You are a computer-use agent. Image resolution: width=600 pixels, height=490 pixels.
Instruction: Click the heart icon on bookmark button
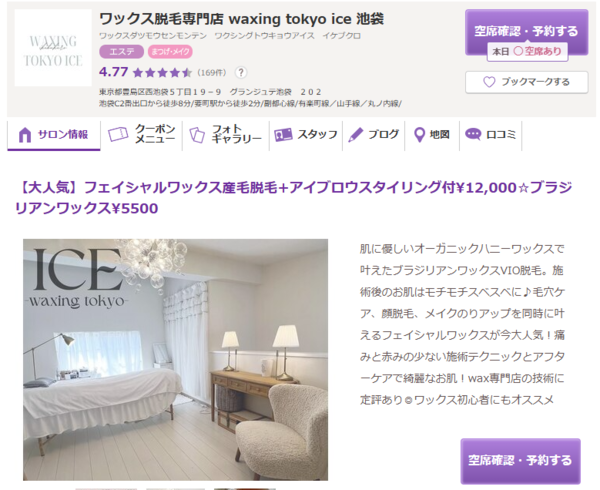pyautogui.click(x=489, y=82)
